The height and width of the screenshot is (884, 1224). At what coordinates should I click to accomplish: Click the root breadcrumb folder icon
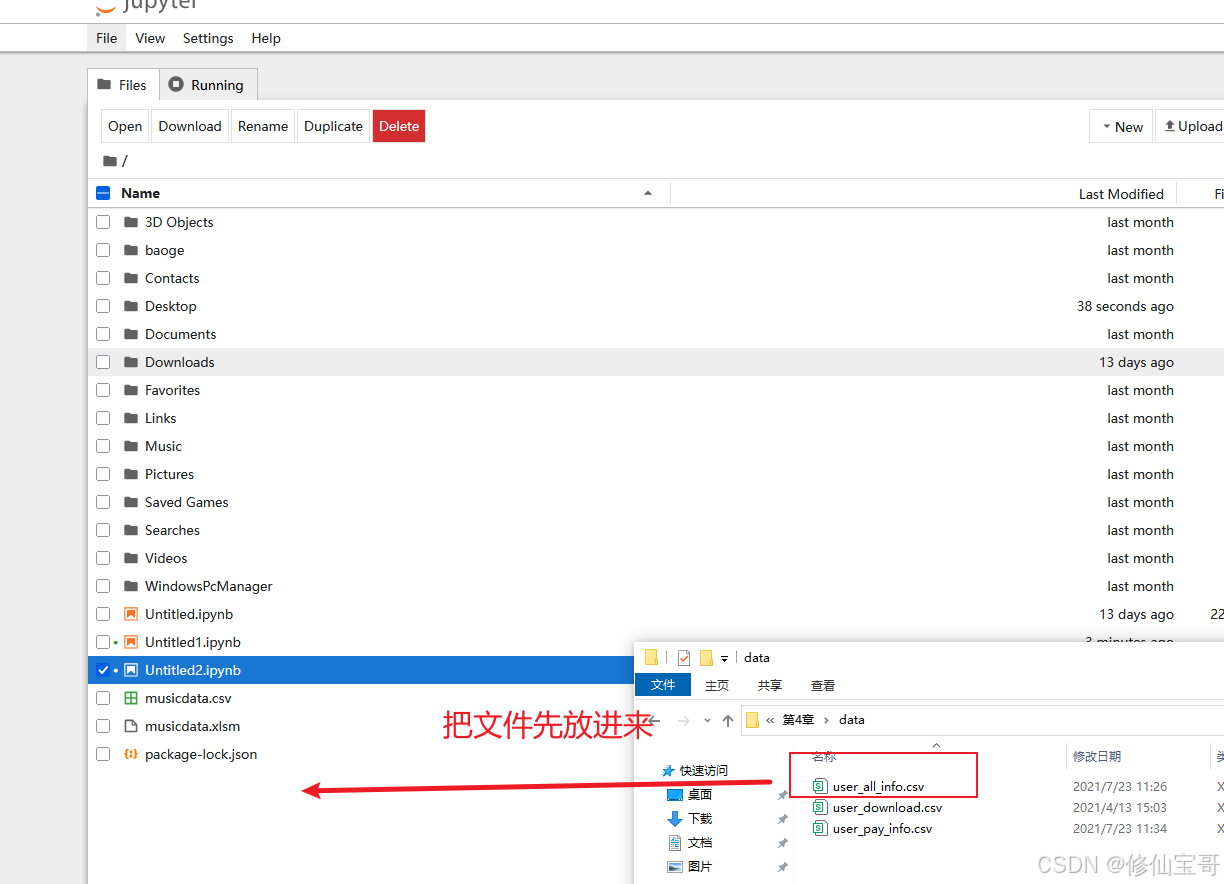point(109,160)
